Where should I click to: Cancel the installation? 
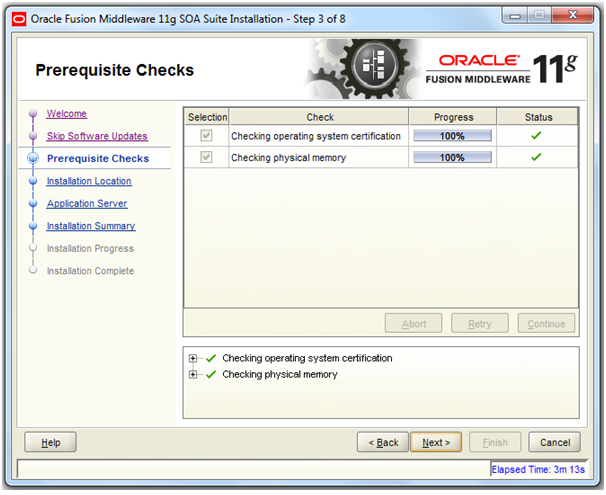coord(555,442)
